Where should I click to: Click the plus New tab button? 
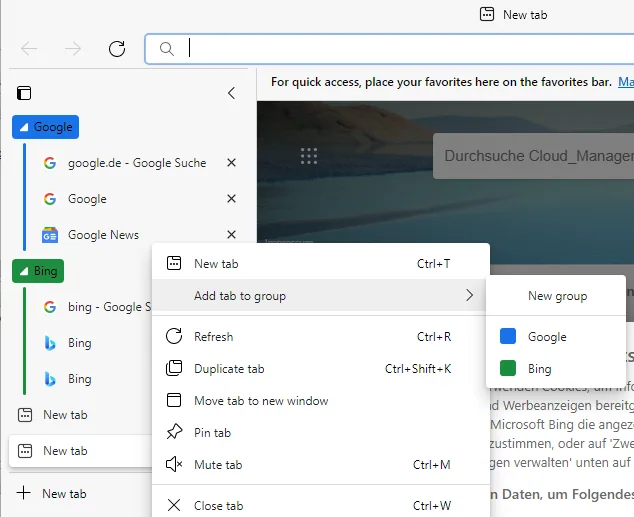pyautogui.click(x=52, y=494)
